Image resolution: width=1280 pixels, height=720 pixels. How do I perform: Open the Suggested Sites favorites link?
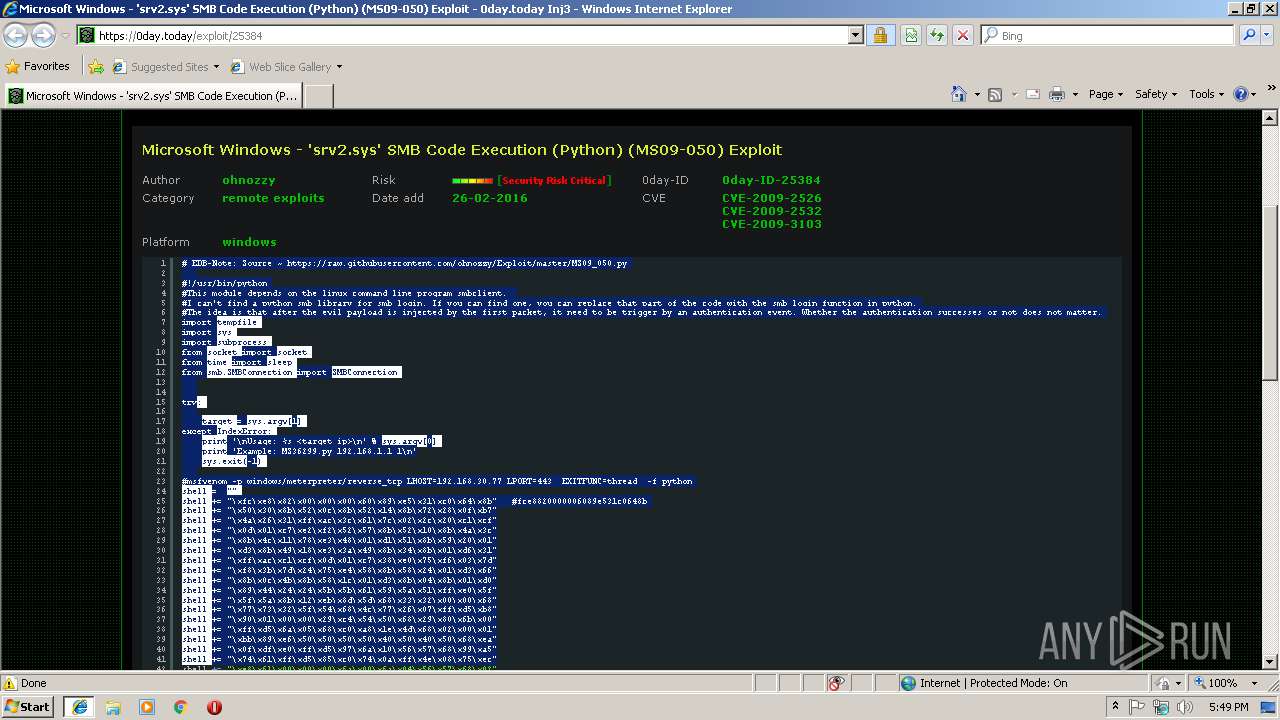click(x=166, y=67)
